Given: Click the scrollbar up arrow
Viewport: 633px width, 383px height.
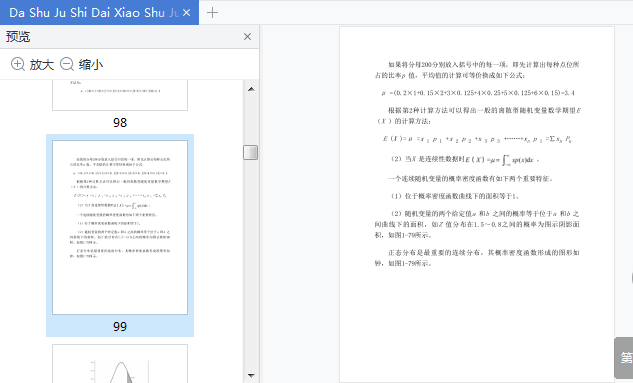Looking at the screenshot, I should (251, 89).
